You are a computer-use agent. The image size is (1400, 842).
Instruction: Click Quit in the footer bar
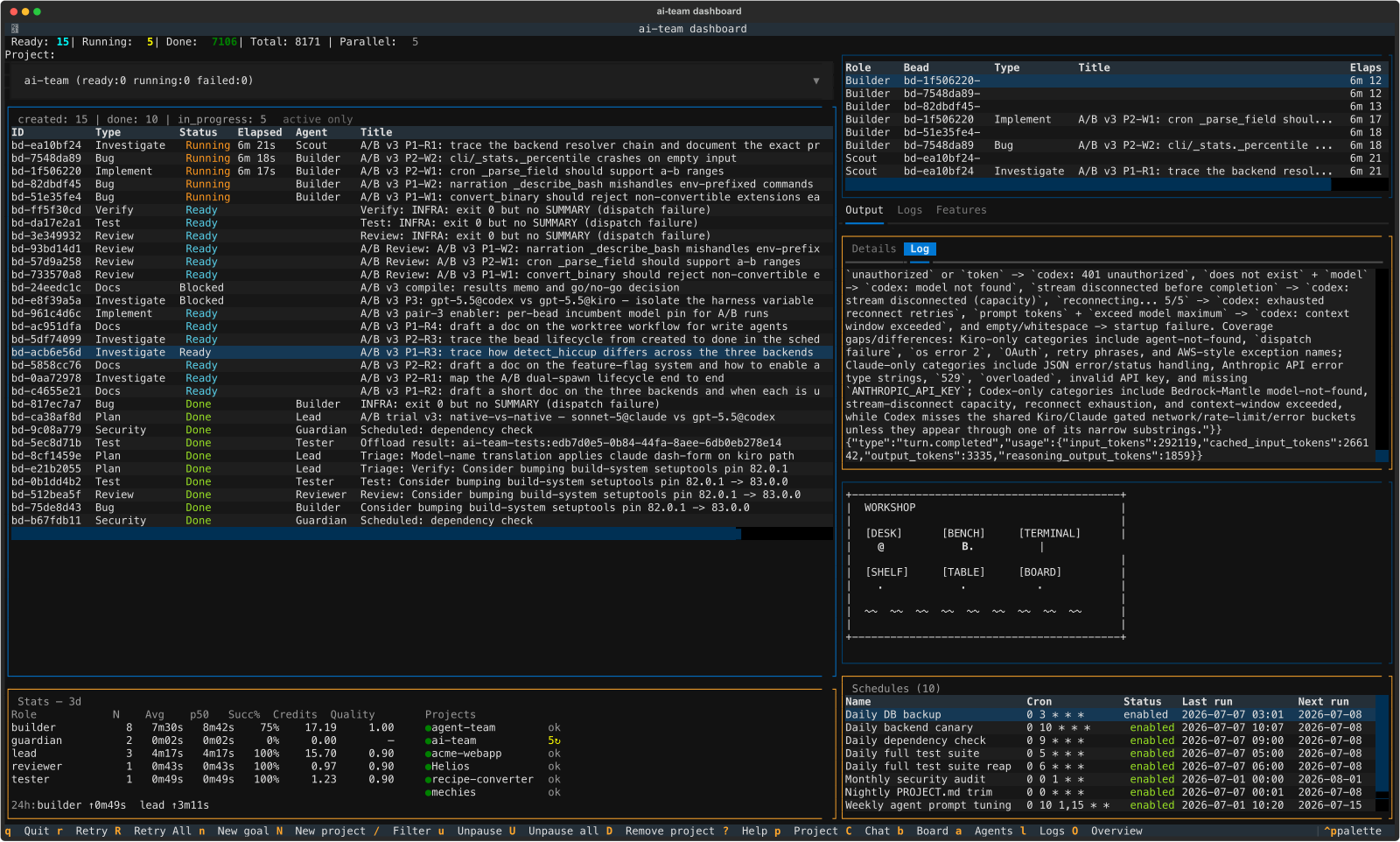(x=37, y=831)
